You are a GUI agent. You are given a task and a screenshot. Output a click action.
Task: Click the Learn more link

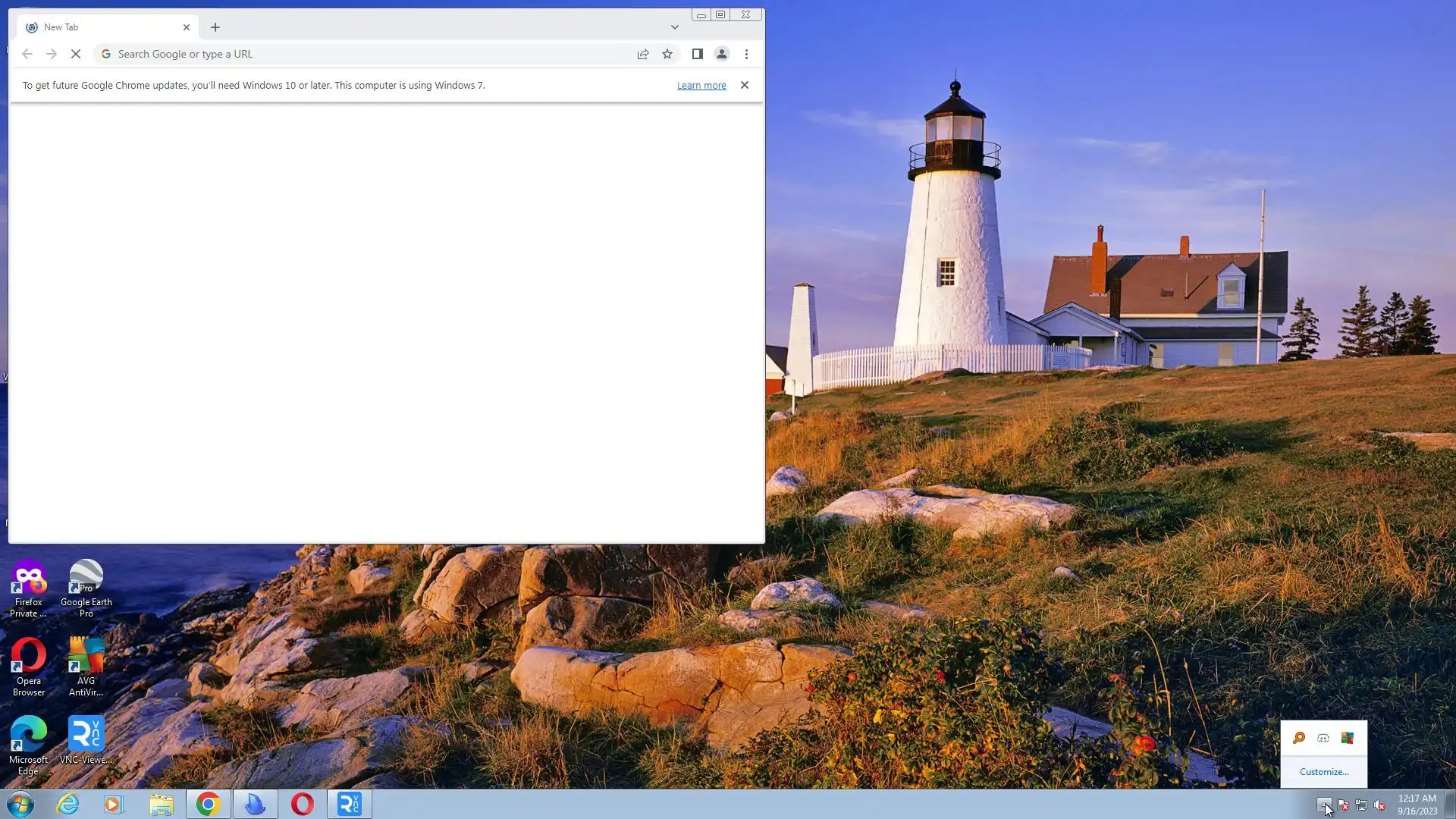pos(701,86)
